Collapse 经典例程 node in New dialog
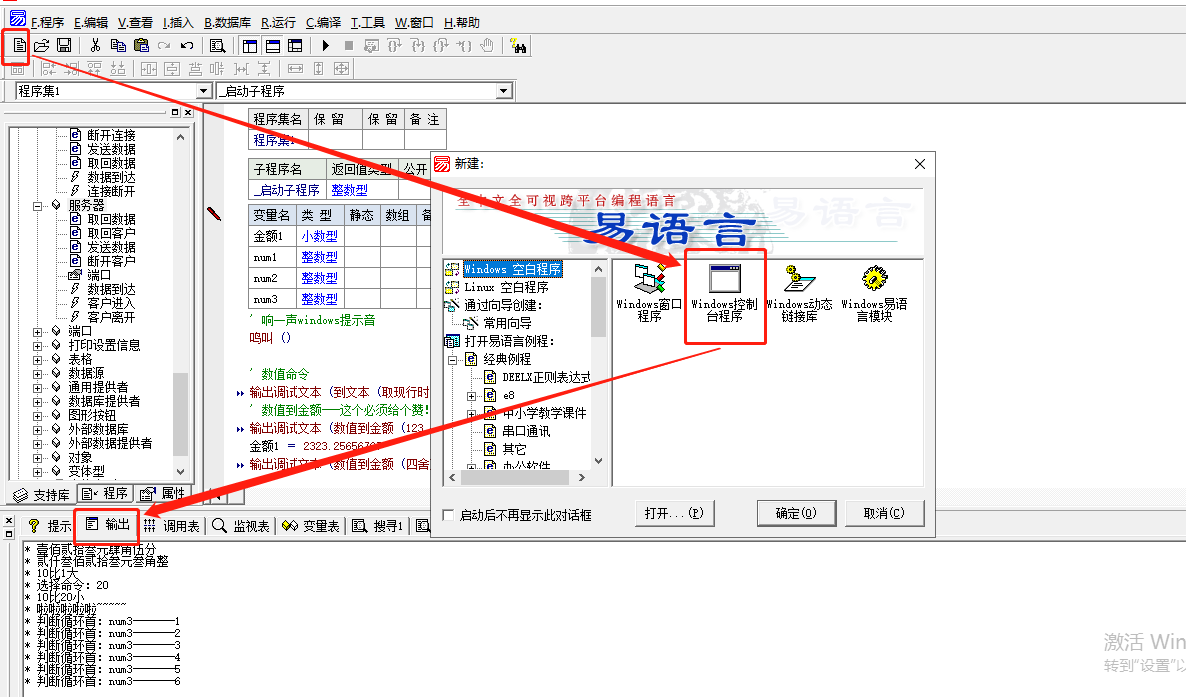 click(x=453, y=359)
